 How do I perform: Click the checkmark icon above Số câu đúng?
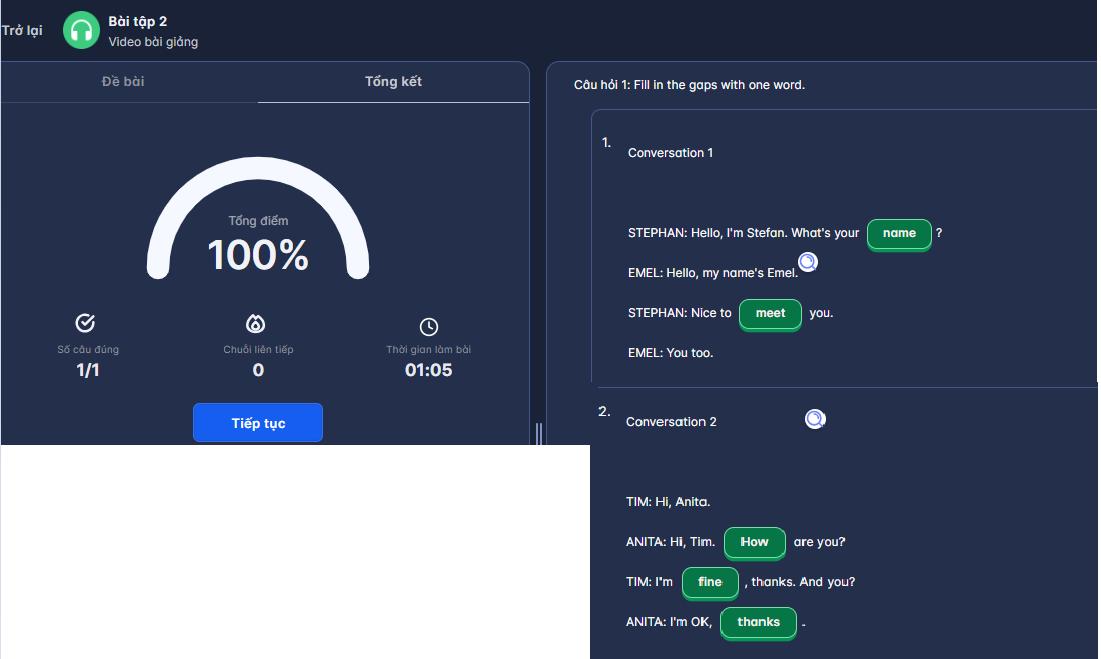[85, 323]
